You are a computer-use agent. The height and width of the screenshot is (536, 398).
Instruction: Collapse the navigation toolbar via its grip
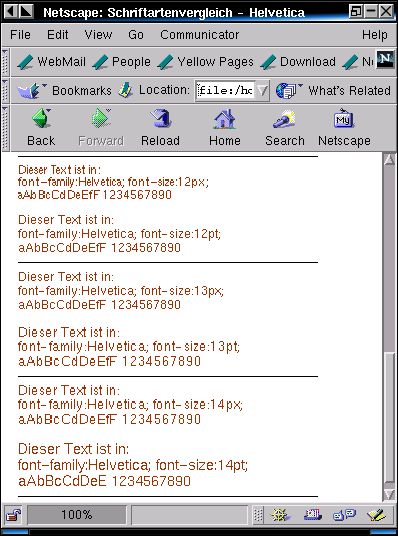(x=5, y=128)
